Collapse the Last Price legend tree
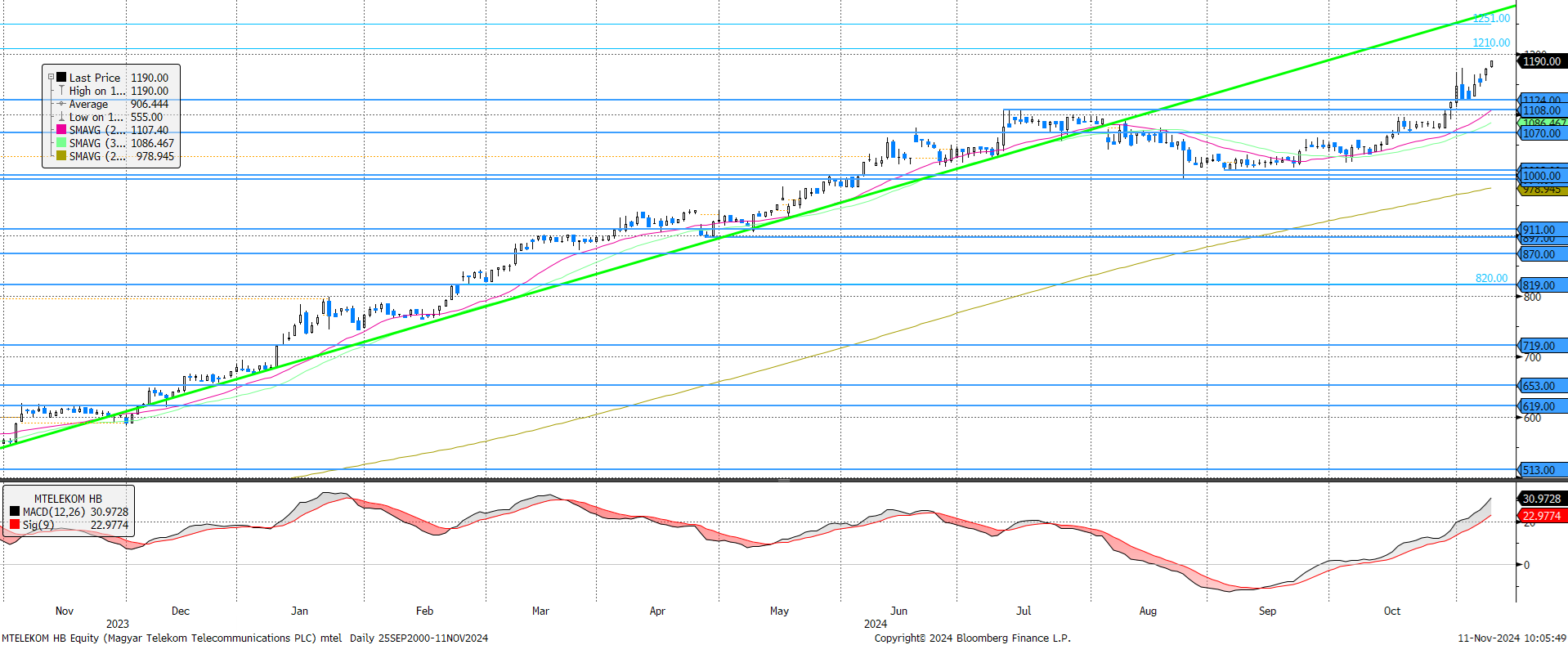This screenshot has height=645, width=1568. pyautogui.click(x=51, y=78)
